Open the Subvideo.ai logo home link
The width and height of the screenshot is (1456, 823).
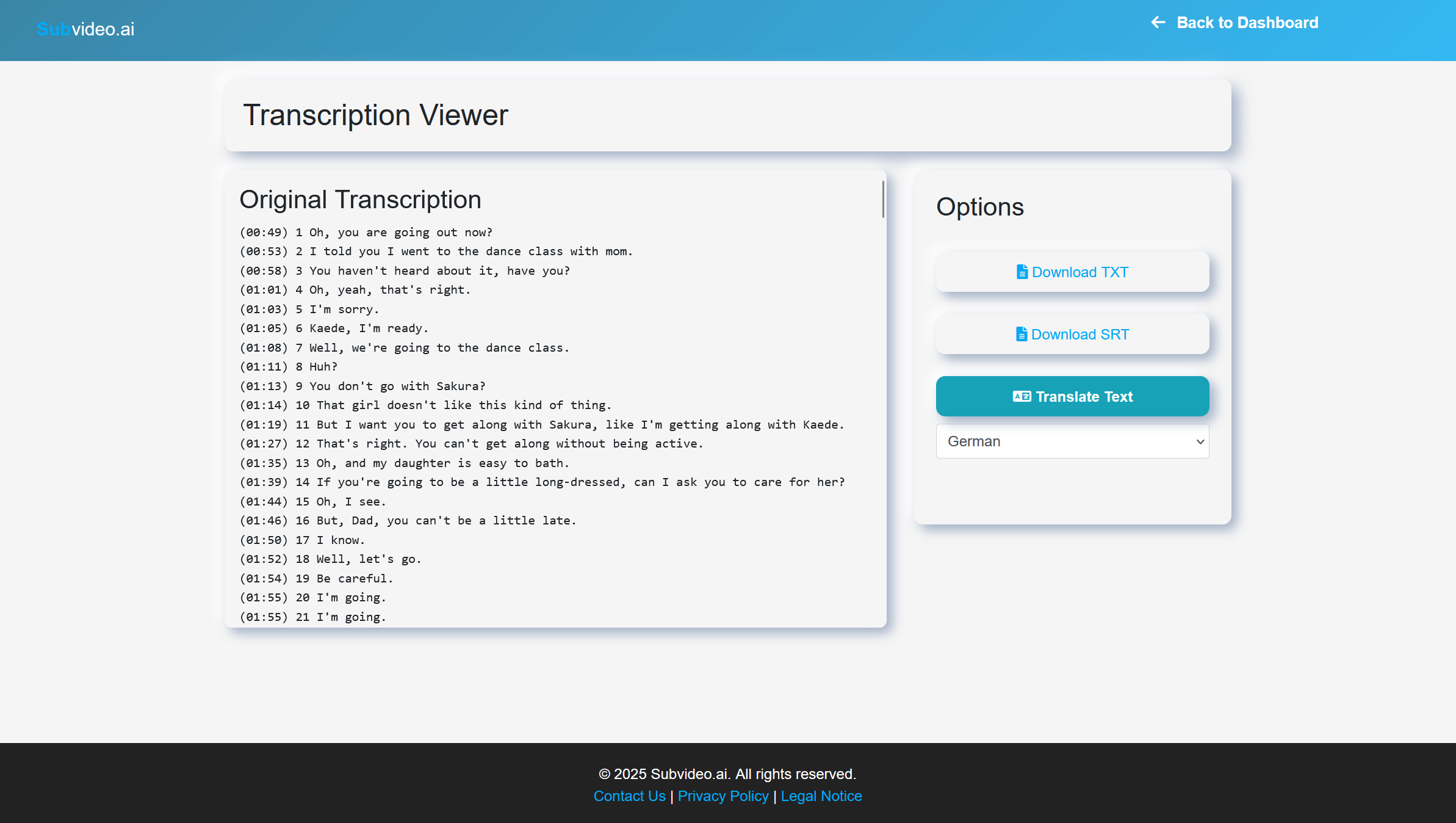(85, 29)
